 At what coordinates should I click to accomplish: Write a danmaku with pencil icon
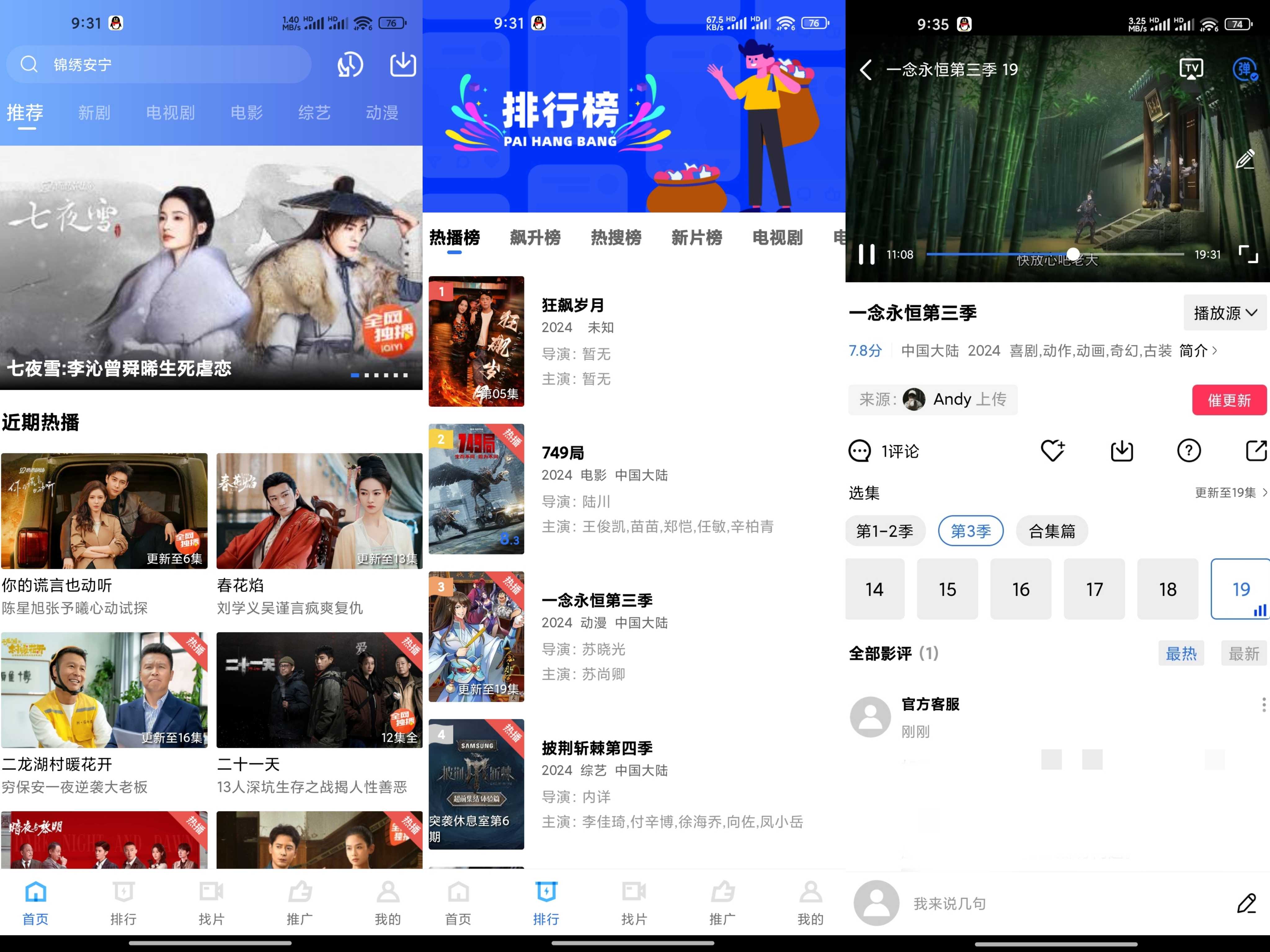click(x=1245, y=159)
